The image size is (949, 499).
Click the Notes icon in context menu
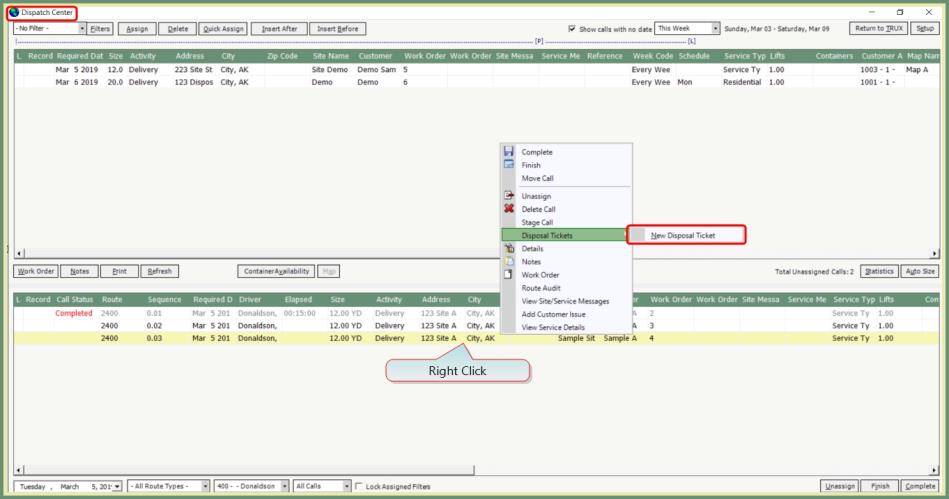point(509,261)
